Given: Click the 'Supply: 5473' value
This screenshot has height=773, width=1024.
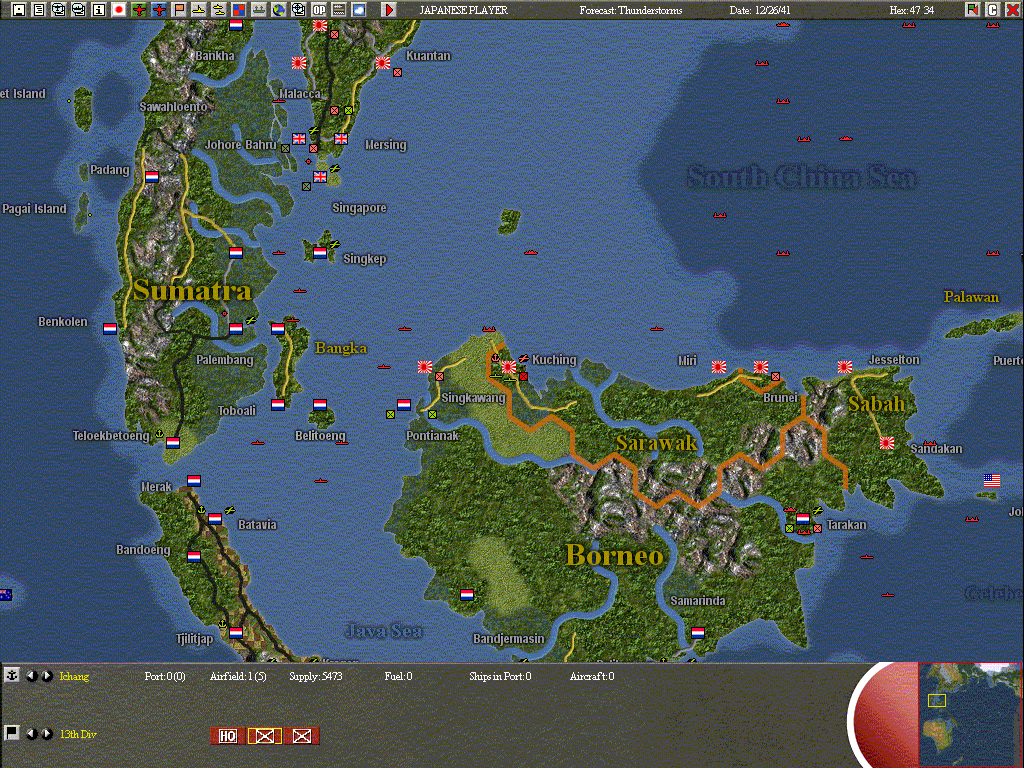Looking at the screenshot, I should (315, 676).
